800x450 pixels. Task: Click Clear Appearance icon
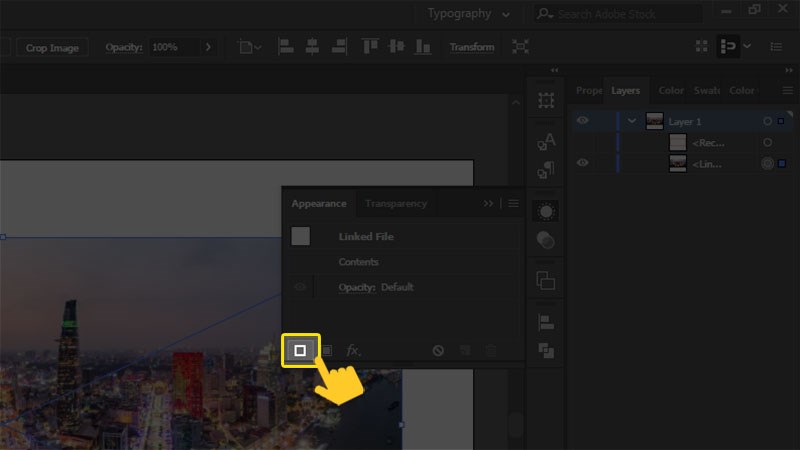438,350
